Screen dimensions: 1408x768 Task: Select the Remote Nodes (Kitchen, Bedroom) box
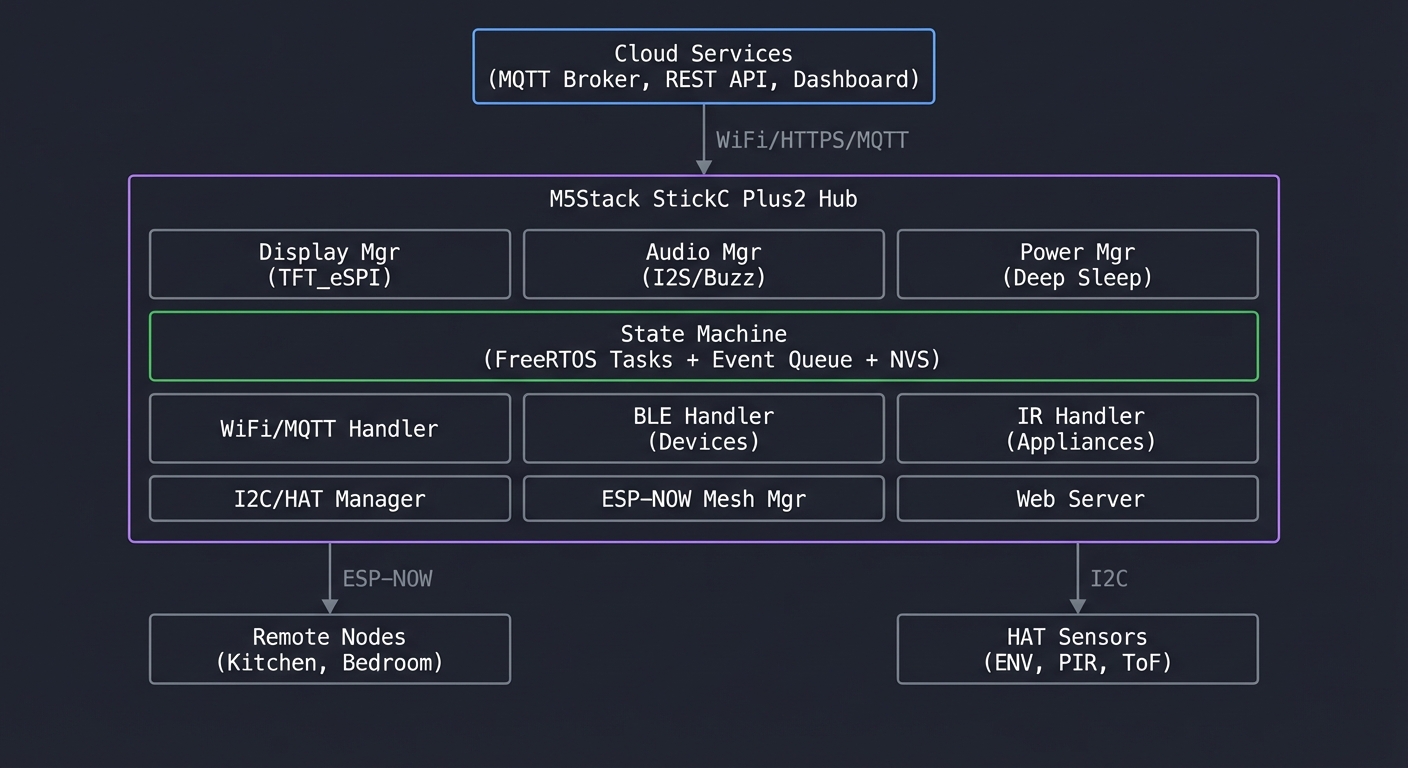click(329, 649)
